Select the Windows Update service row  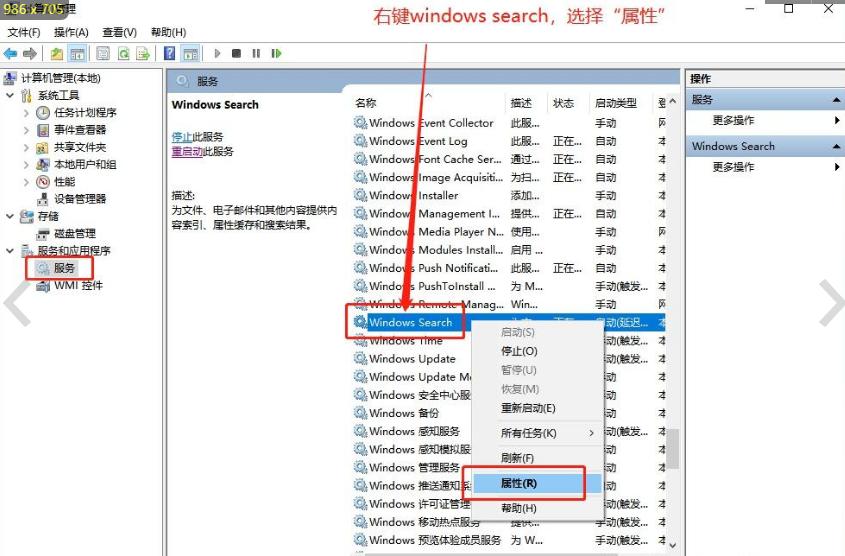pyautogui.click(x=412, y=359)
